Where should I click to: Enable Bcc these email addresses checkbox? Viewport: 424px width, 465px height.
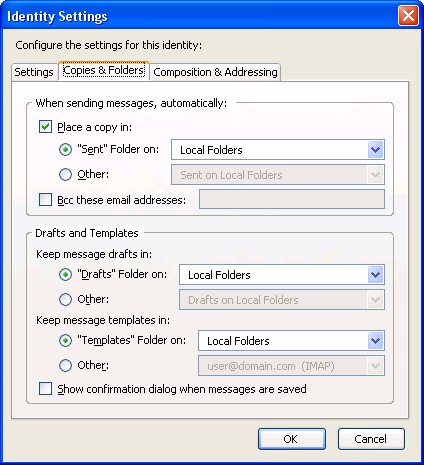[45, 200]
